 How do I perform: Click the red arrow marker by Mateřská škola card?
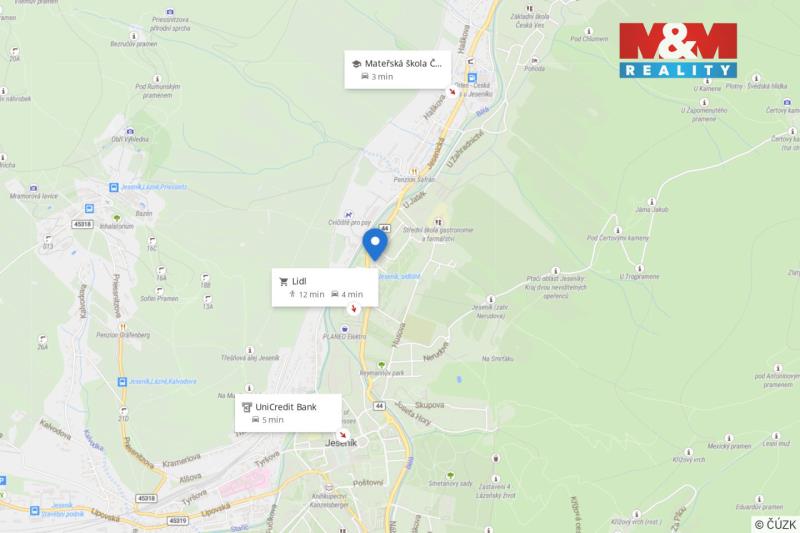tap(452, 91)
